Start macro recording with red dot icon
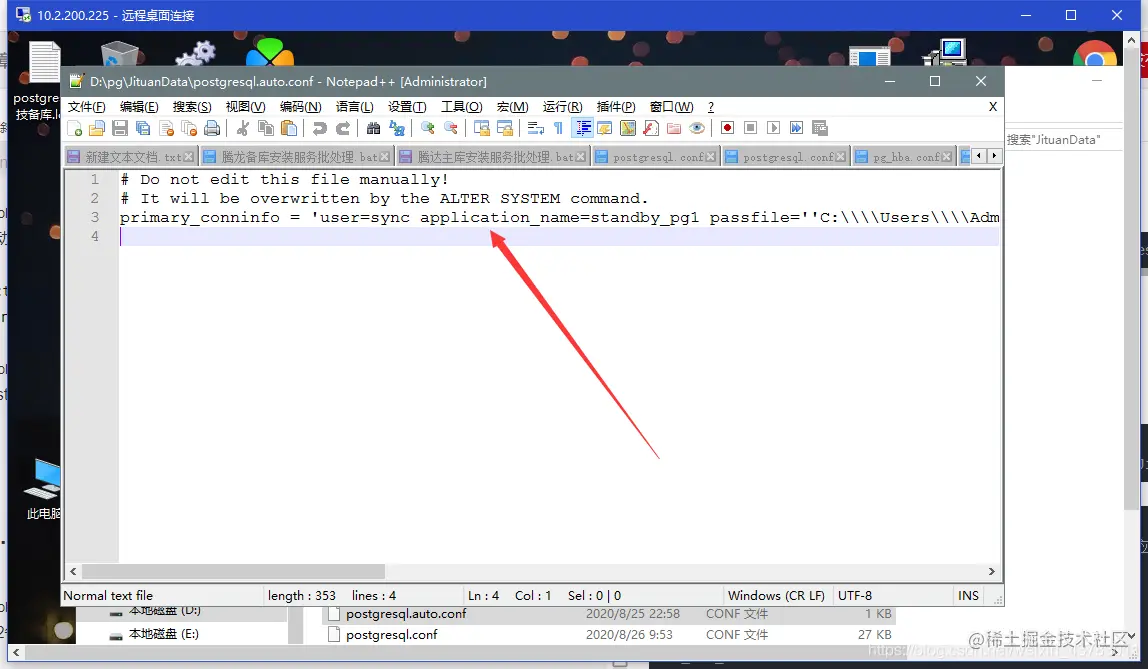The image size is (1148, 669). [x=727, y=129]
